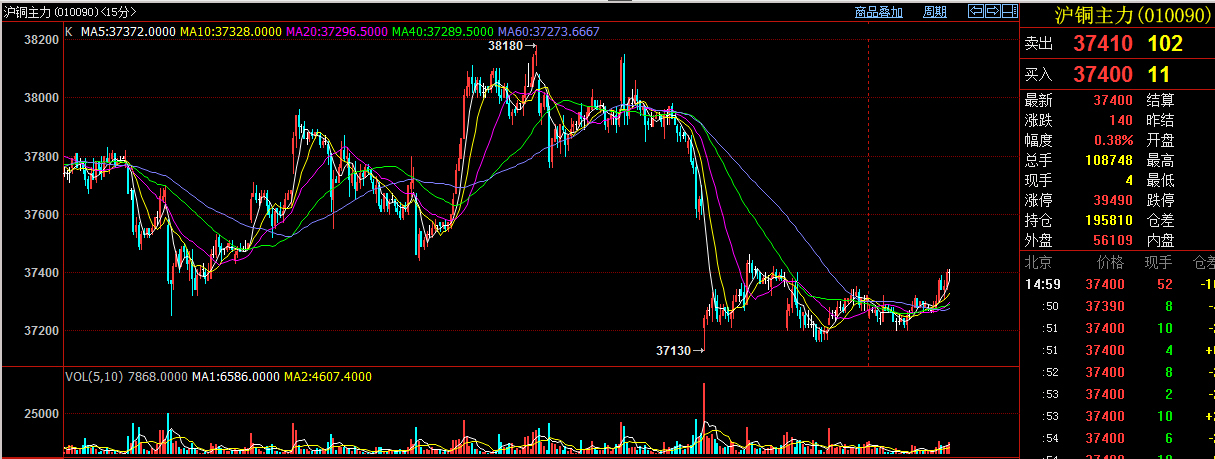This screenshot has width=1215, height=459.
Task: Select the MA5 moving average label
Action: click(x=128, y=32)
